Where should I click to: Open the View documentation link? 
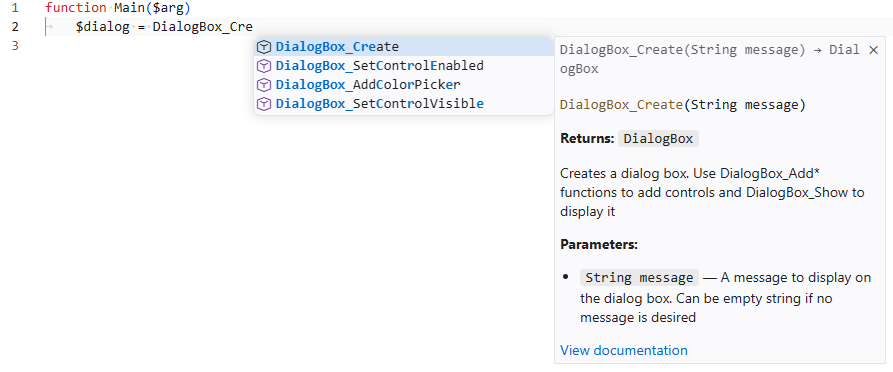[624, 350]
